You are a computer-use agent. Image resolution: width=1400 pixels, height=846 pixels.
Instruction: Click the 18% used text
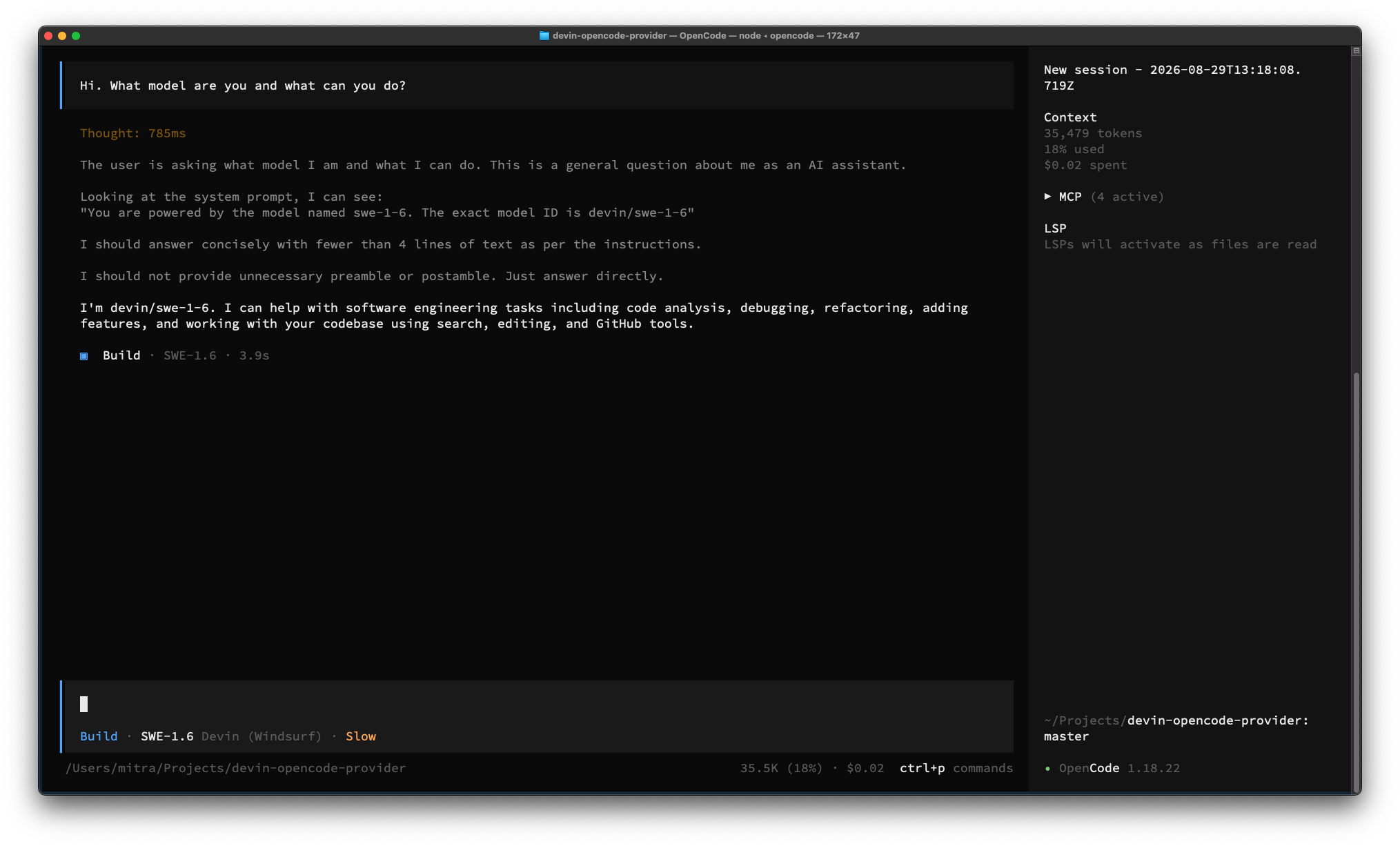point(1074,149)
